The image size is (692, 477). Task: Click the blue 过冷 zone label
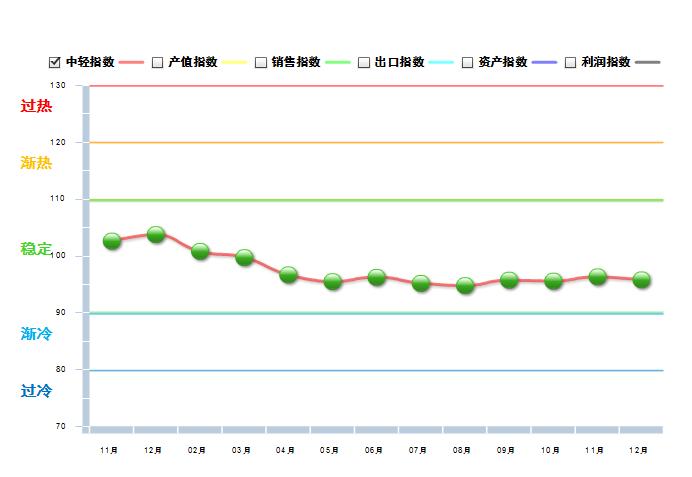pyautogui.click(x=36, y=391)
